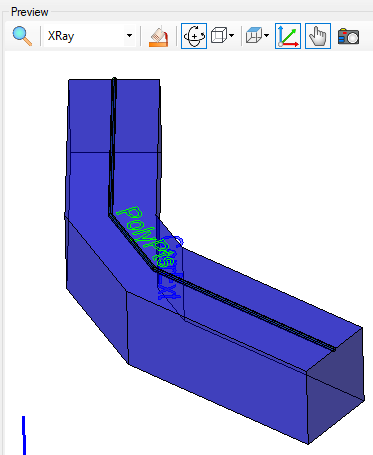Toggle the hand pan tool
373x455 pixels.
[x=318, y=36]
